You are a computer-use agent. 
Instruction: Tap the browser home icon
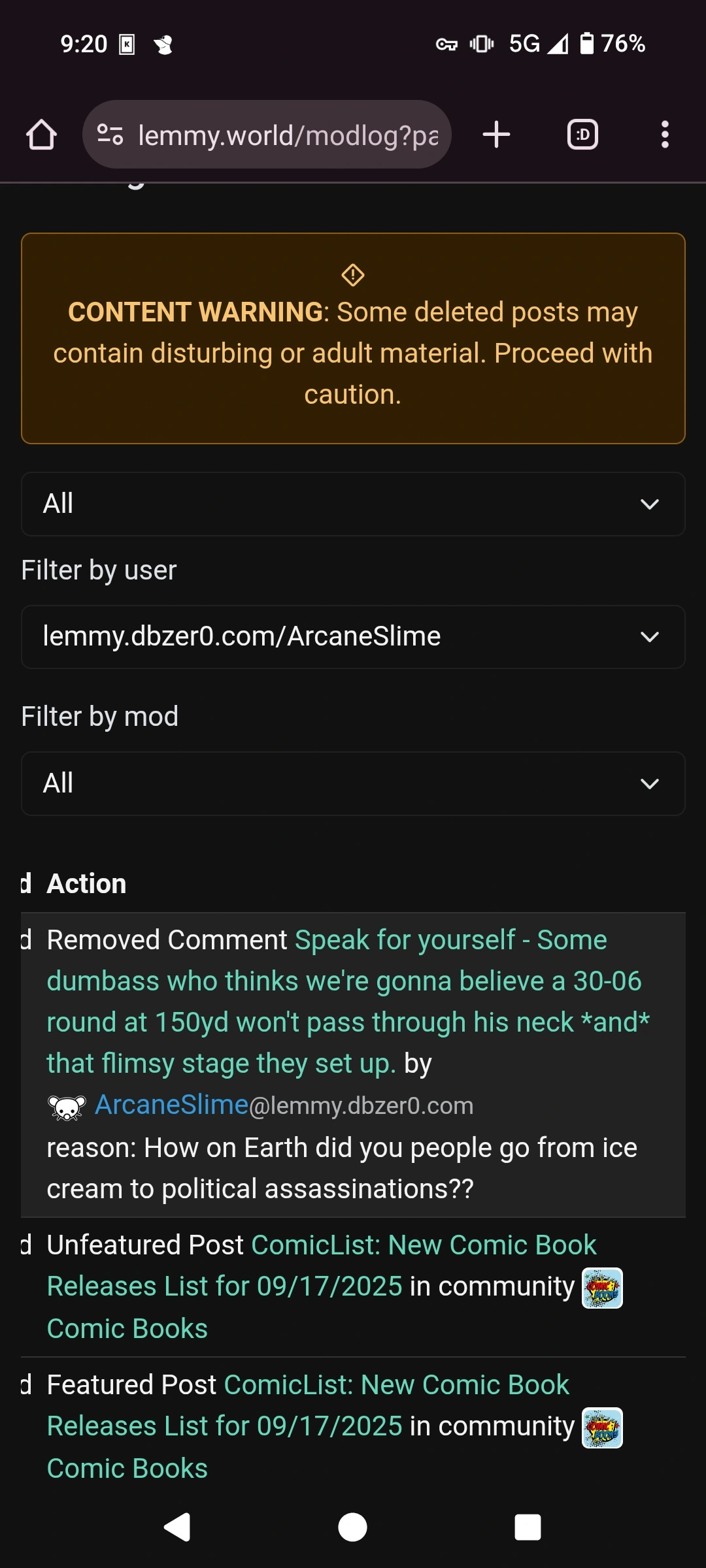click(41, 135)
